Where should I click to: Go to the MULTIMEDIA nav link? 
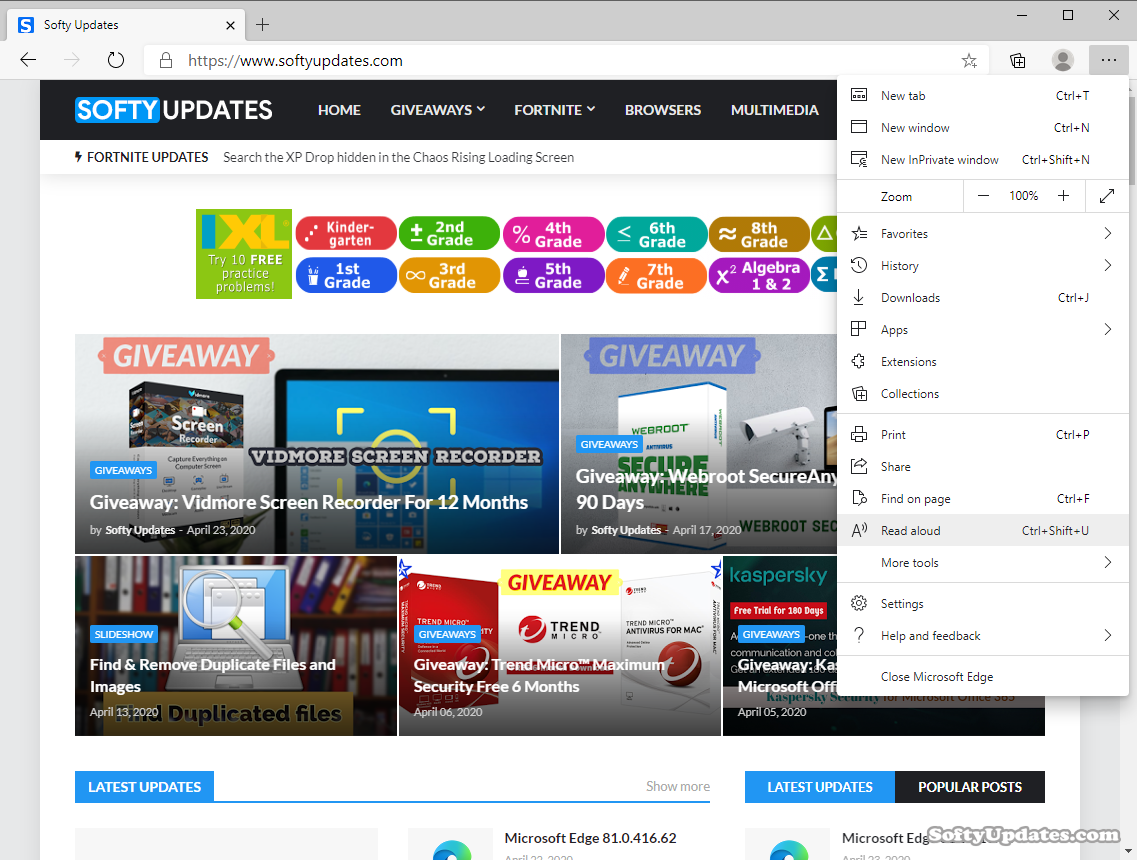(x=774, y=110)
